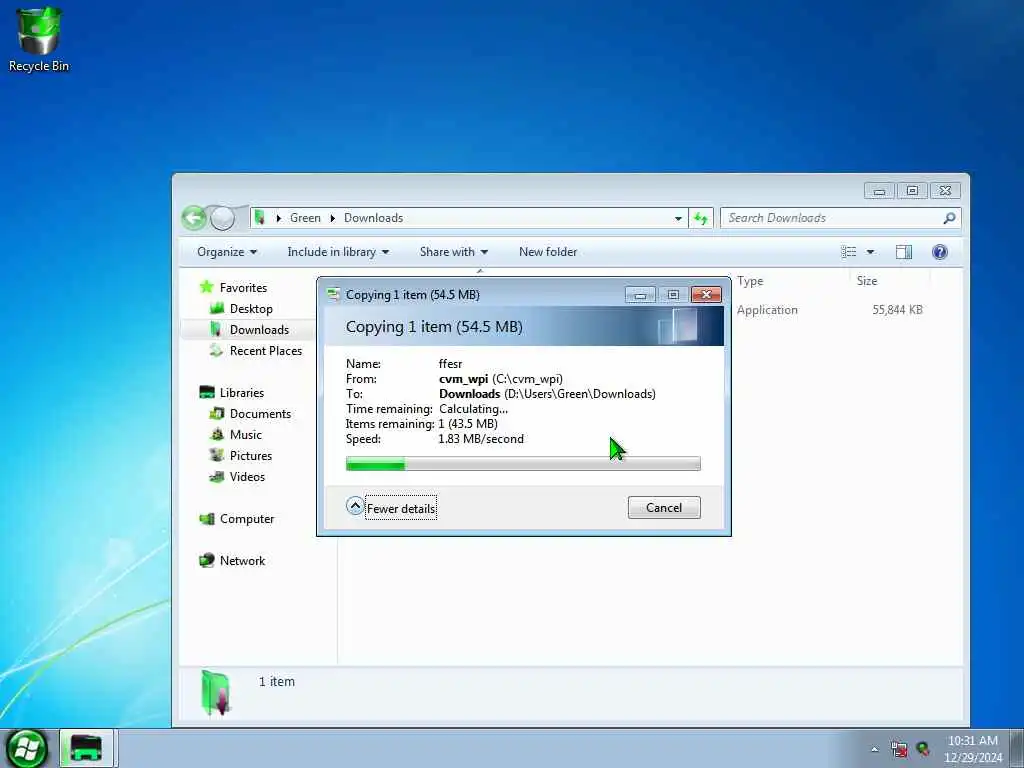Maximize the Downloads Explorer window
Viewport: 1024px width, 768px height.
pos(912,191)
